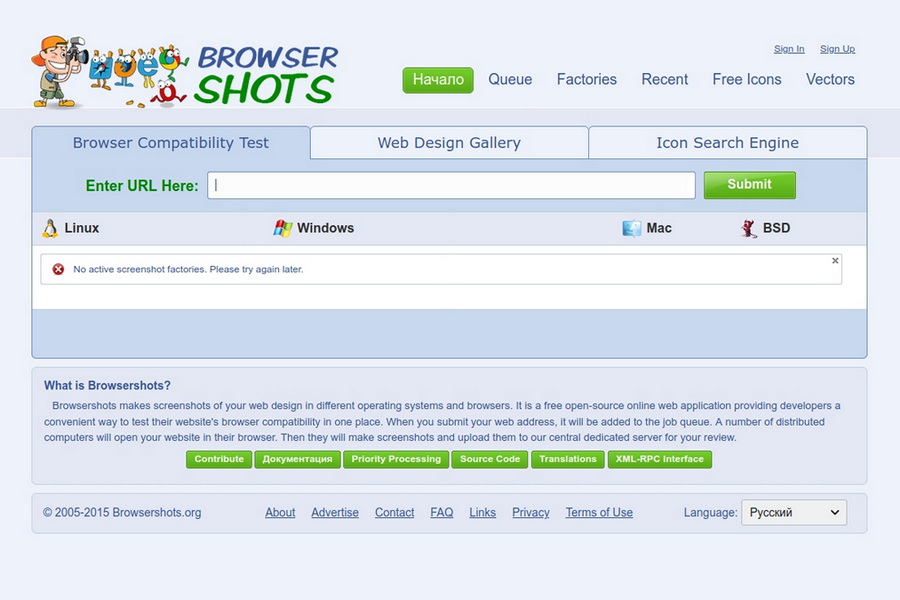This screenshot has width=900, height=600.
Task: Click the Mac Finder icon
Action: click(x=631, y=228)
